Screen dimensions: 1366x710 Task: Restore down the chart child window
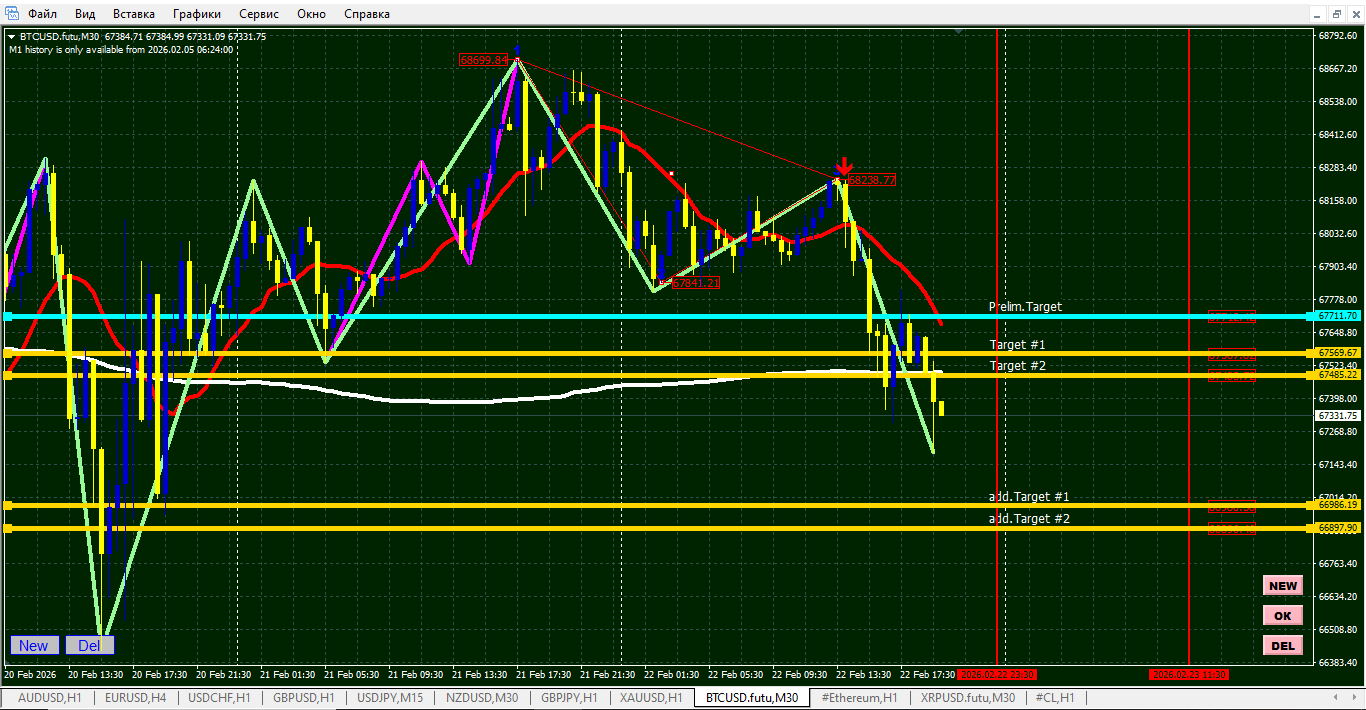(x=1337, y=14)
